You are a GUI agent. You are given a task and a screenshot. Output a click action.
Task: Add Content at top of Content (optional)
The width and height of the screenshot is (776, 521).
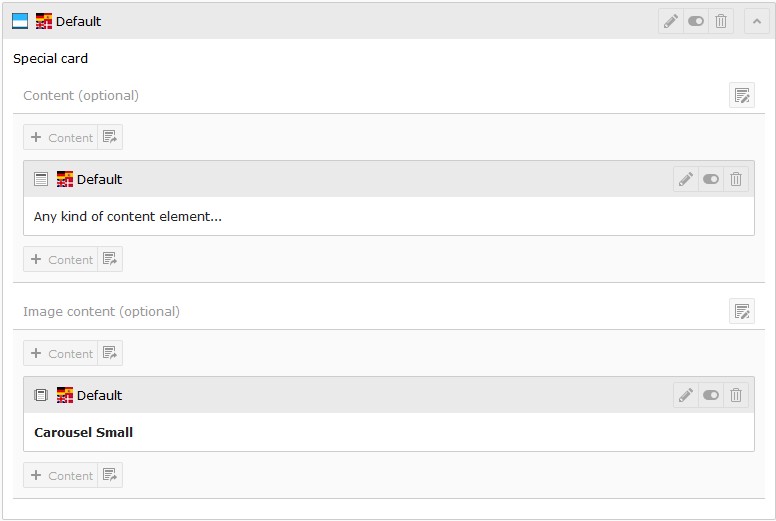tap(60, 137)
